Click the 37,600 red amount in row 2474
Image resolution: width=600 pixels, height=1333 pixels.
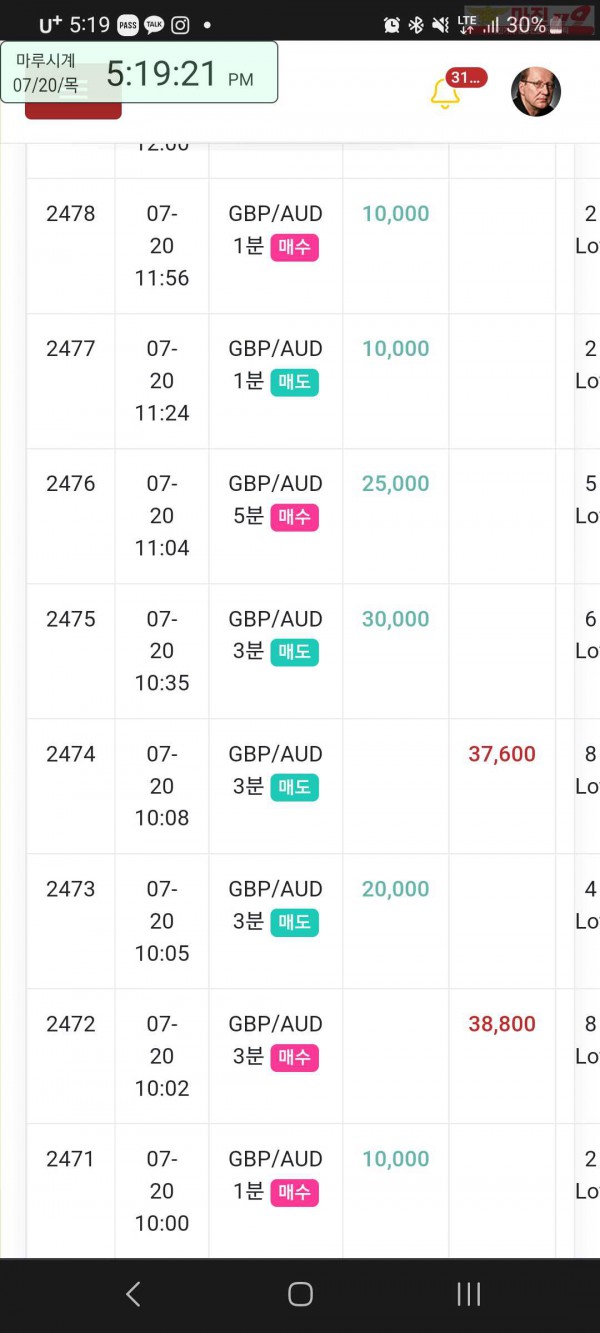[502, 754]
